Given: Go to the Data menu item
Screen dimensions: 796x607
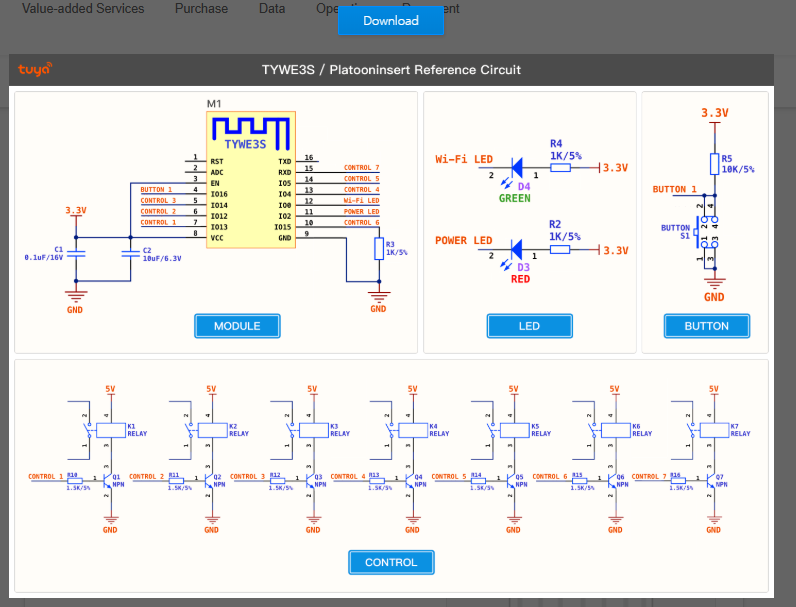Looking at the screenshot, I should coord(272,9).
